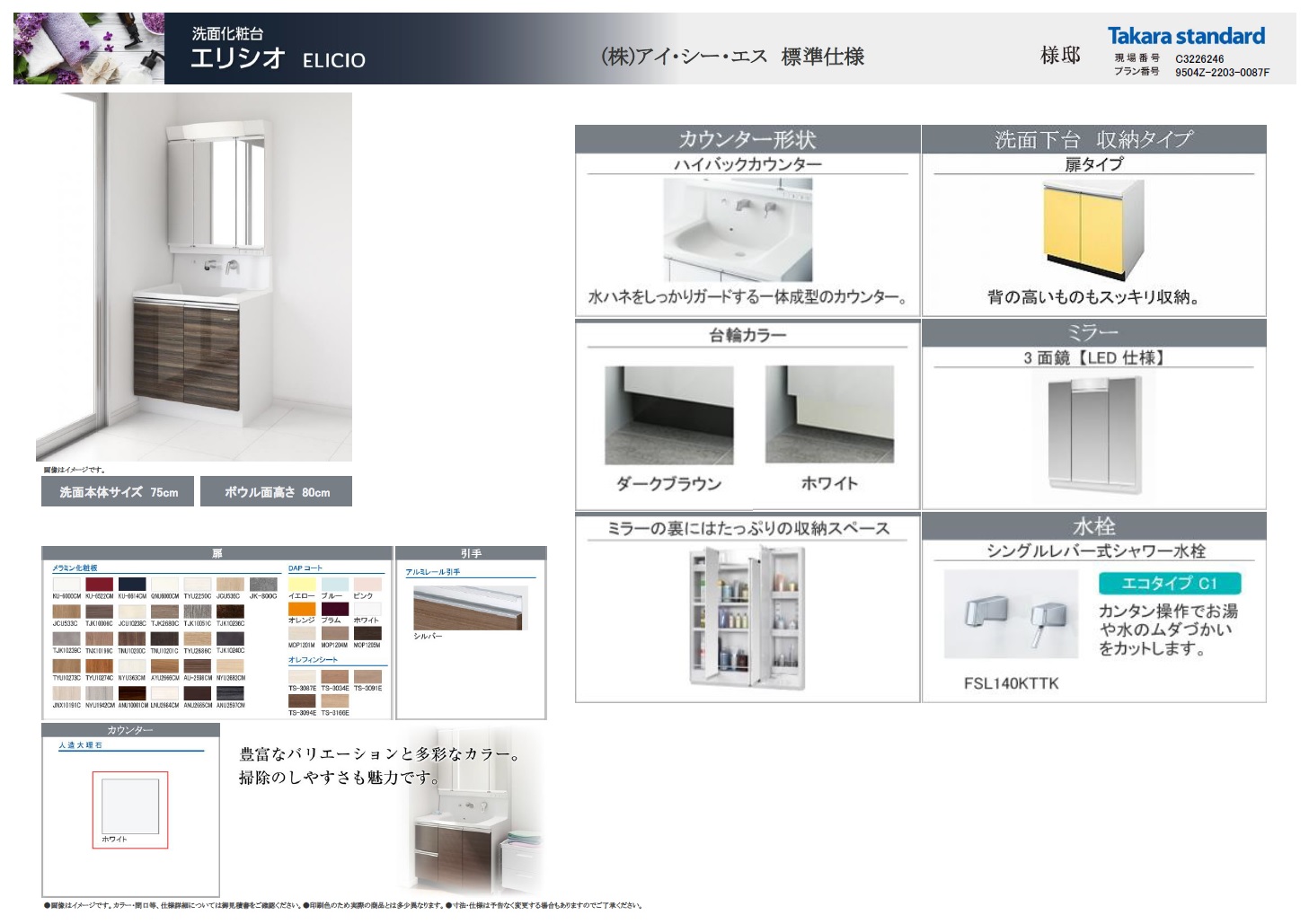Click the メラミン化粧板 subheading
Viewport: 1309px width, 924px height.
coord(75,568)
